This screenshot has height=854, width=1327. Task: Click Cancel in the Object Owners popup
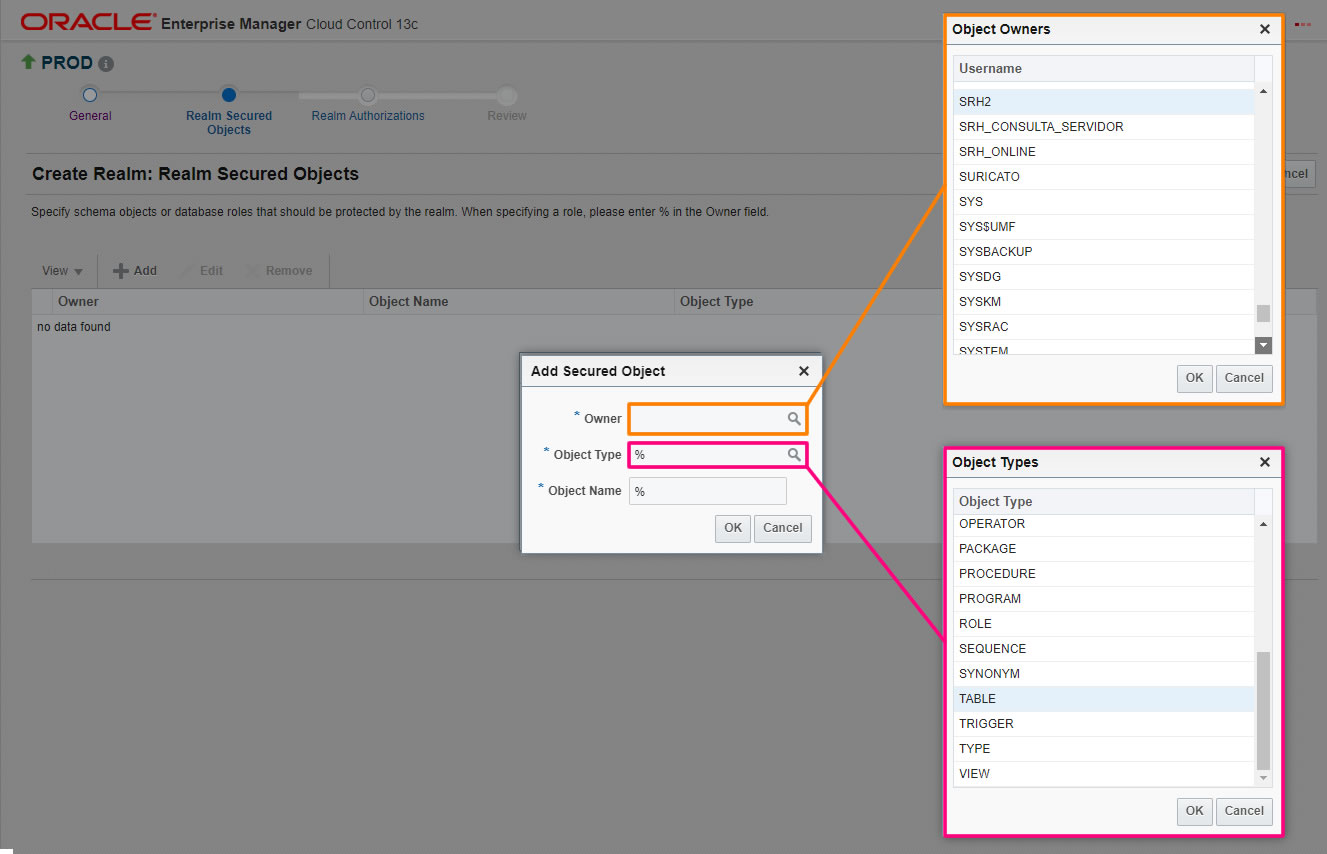[1244, 378]
